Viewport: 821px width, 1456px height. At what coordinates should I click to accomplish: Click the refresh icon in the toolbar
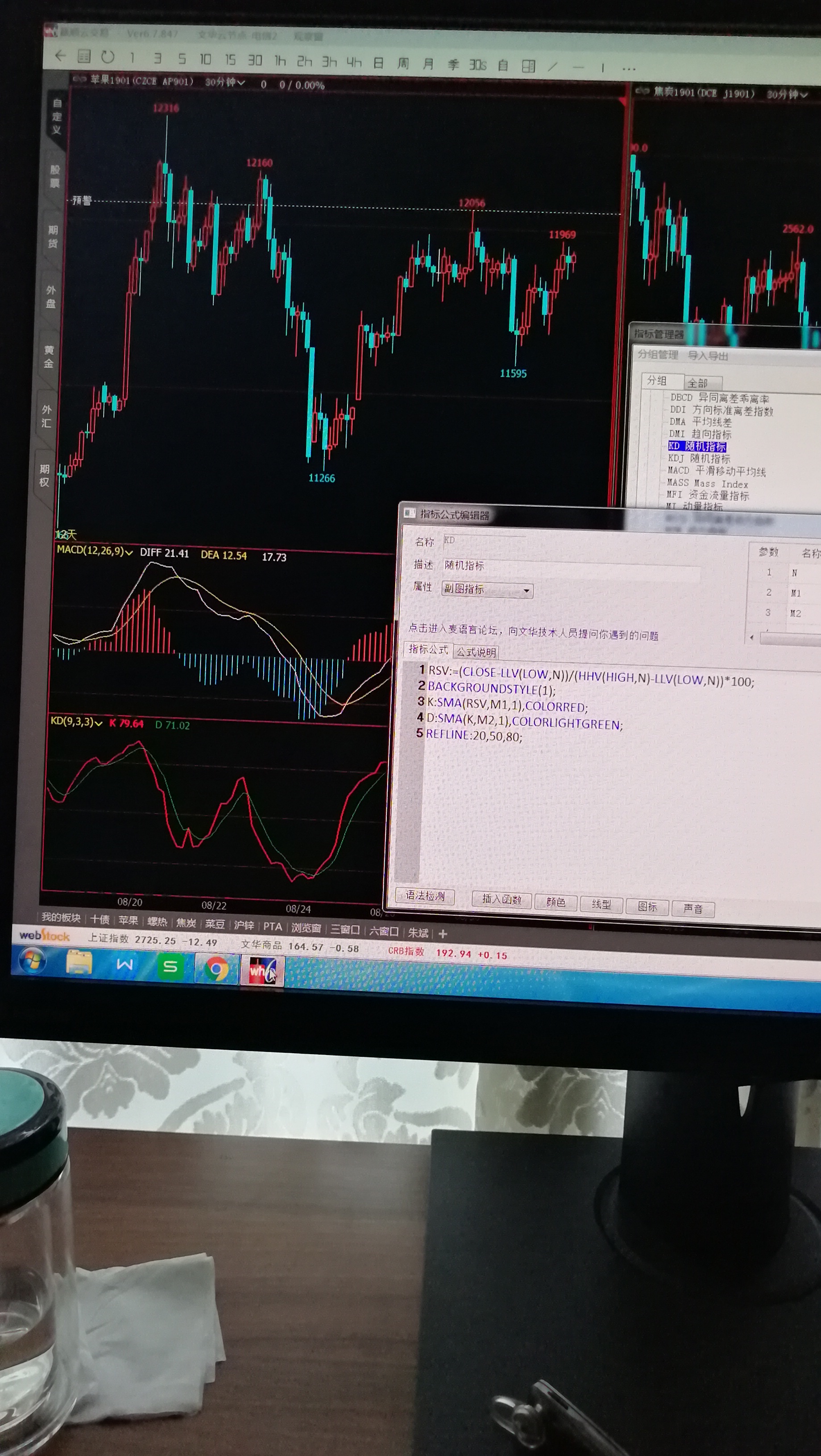[108, 57]
